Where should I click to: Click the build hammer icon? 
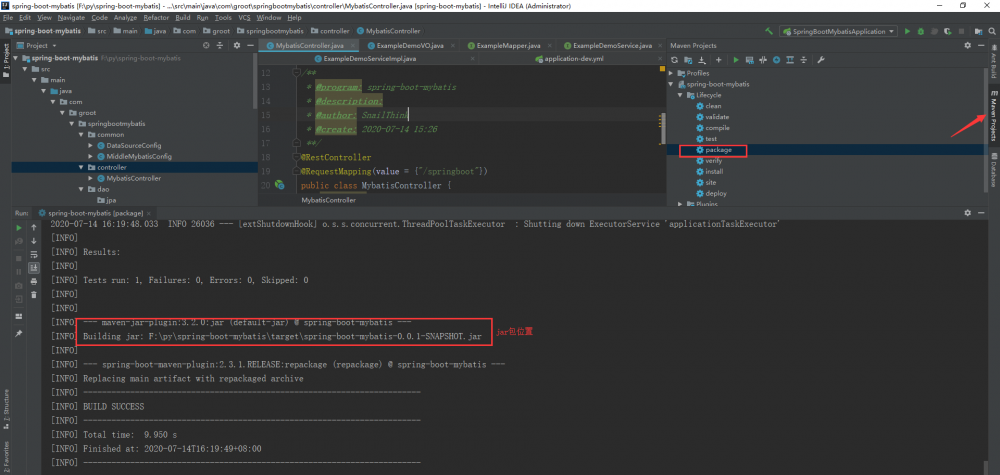click(771, 31)
